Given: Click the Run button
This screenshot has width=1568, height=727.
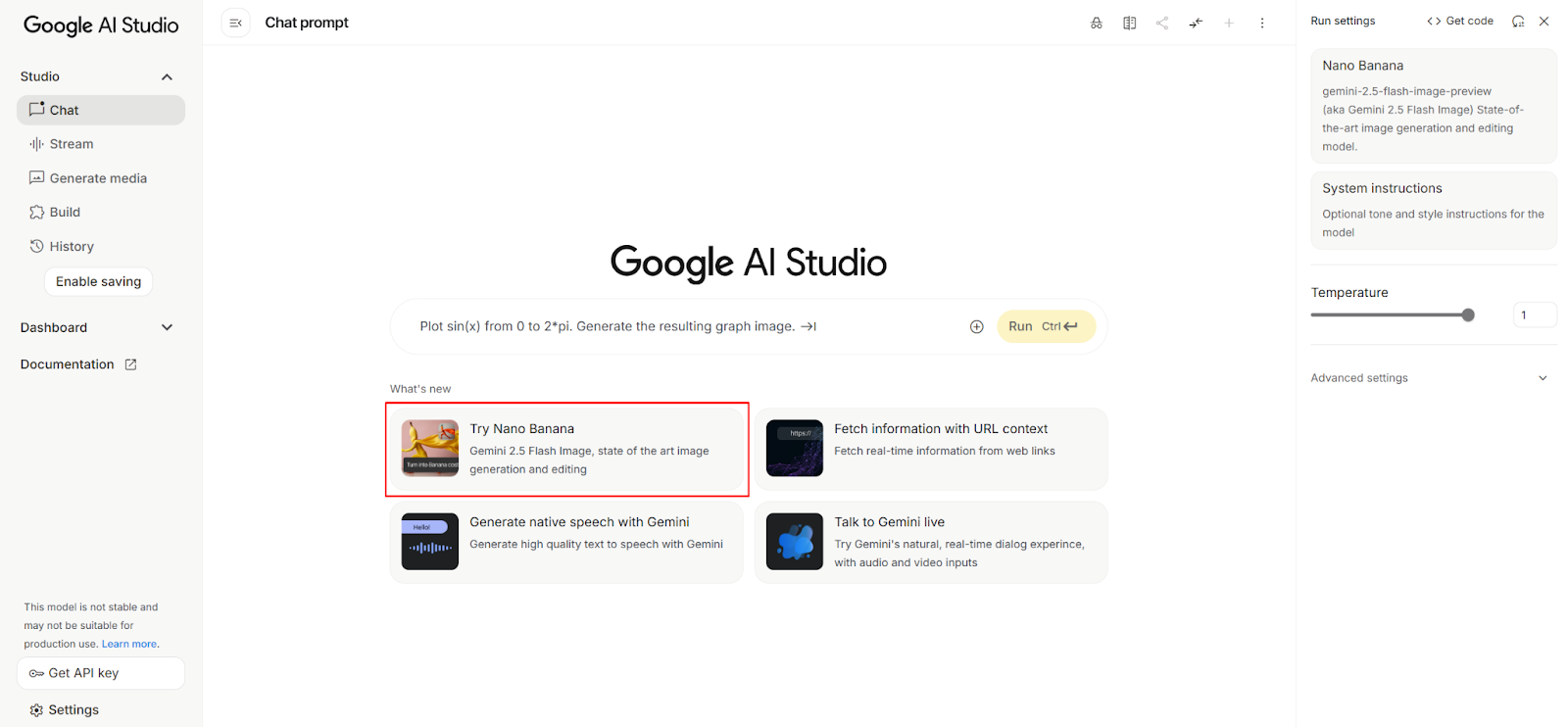Looking at the screenshot, I should 1046,327.
